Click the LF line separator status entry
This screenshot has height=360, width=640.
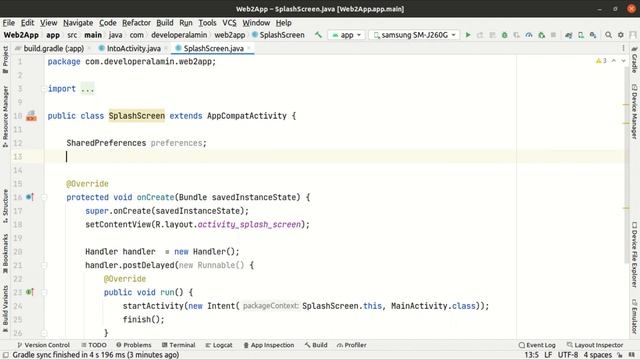[x=548, y=355]
